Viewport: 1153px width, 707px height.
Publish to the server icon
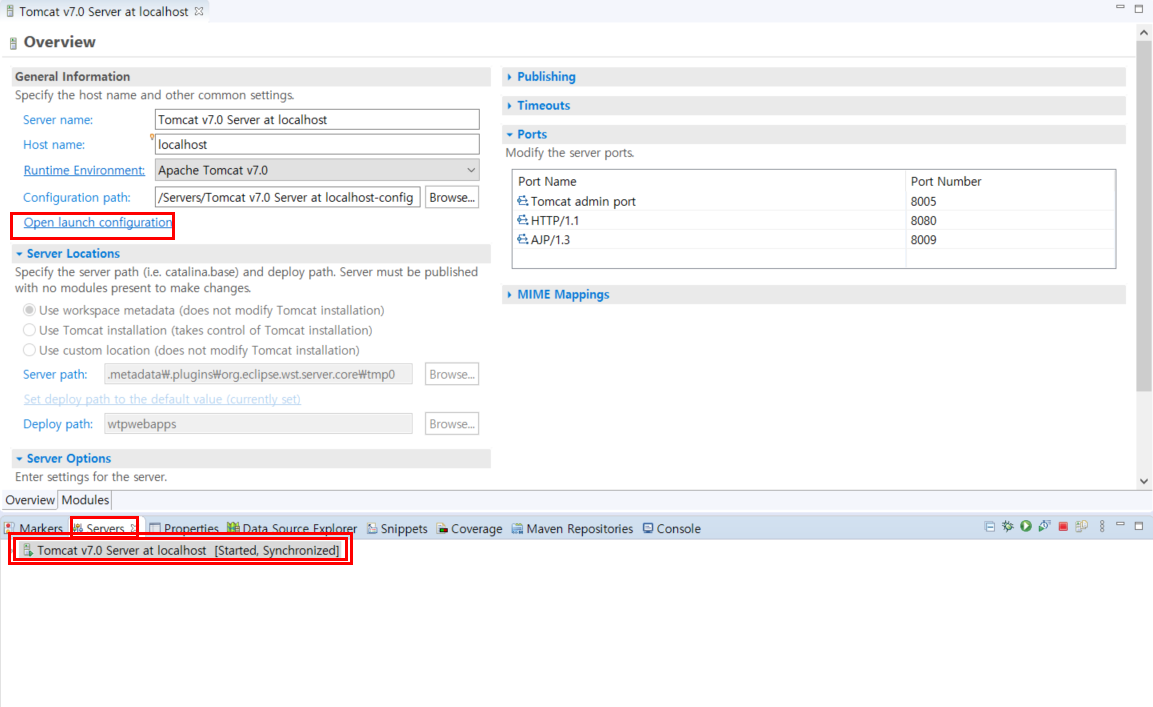click(x=1082, y=527)
